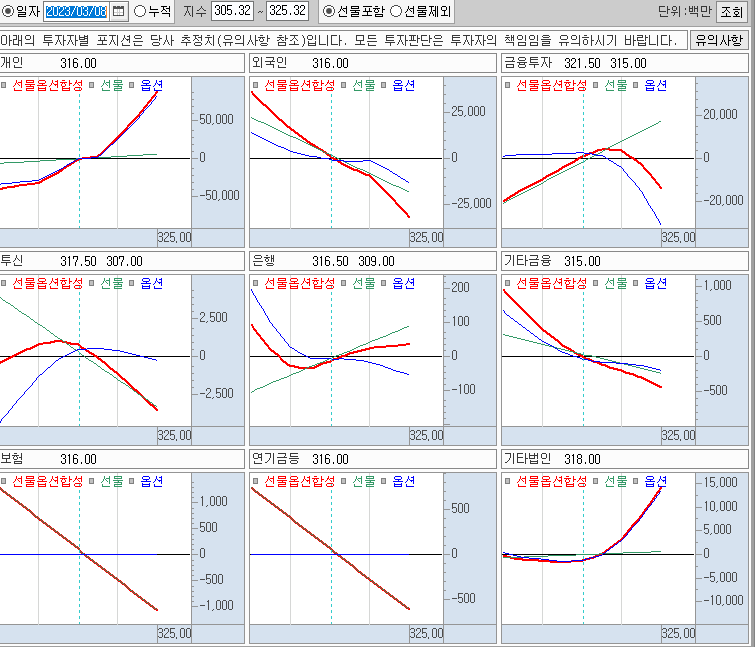Image resolution: width=755 pixels, height=647 pixels.
Task: Open the calendar date picker icon
Action: pyautogui.click(x=119, y=11)
